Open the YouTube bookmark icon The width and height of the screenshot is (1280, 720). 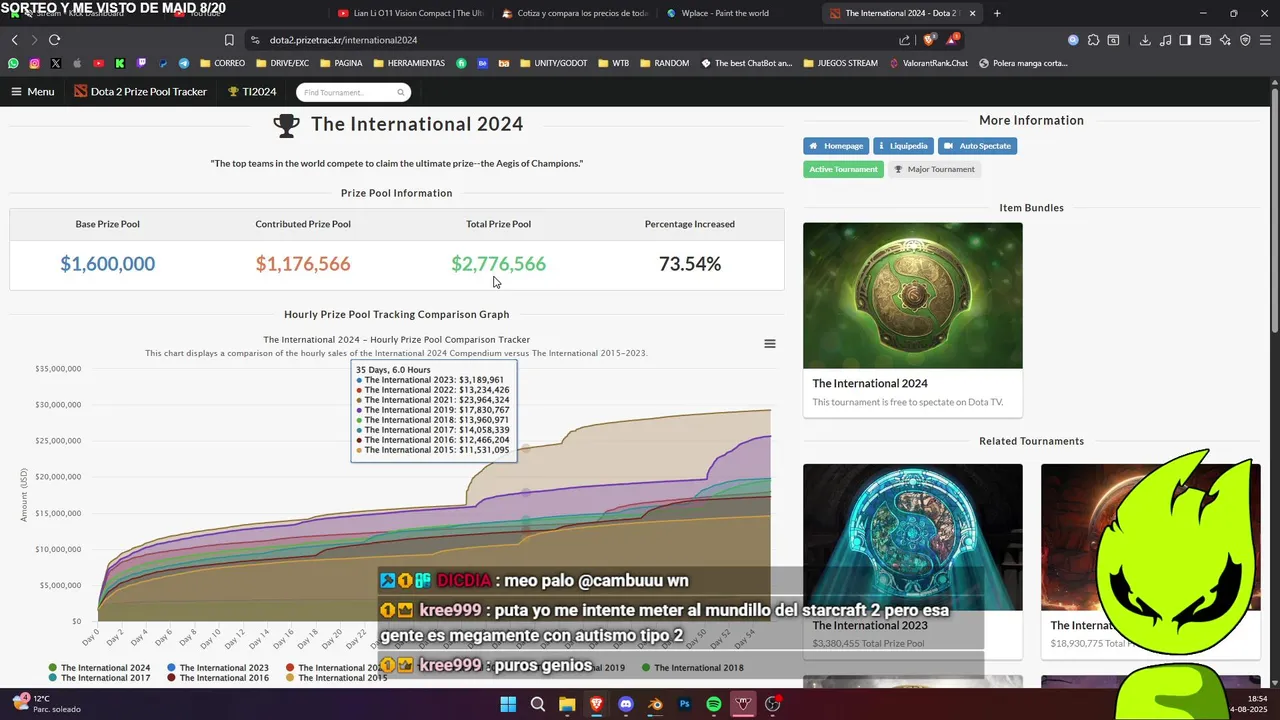[98, 63]
